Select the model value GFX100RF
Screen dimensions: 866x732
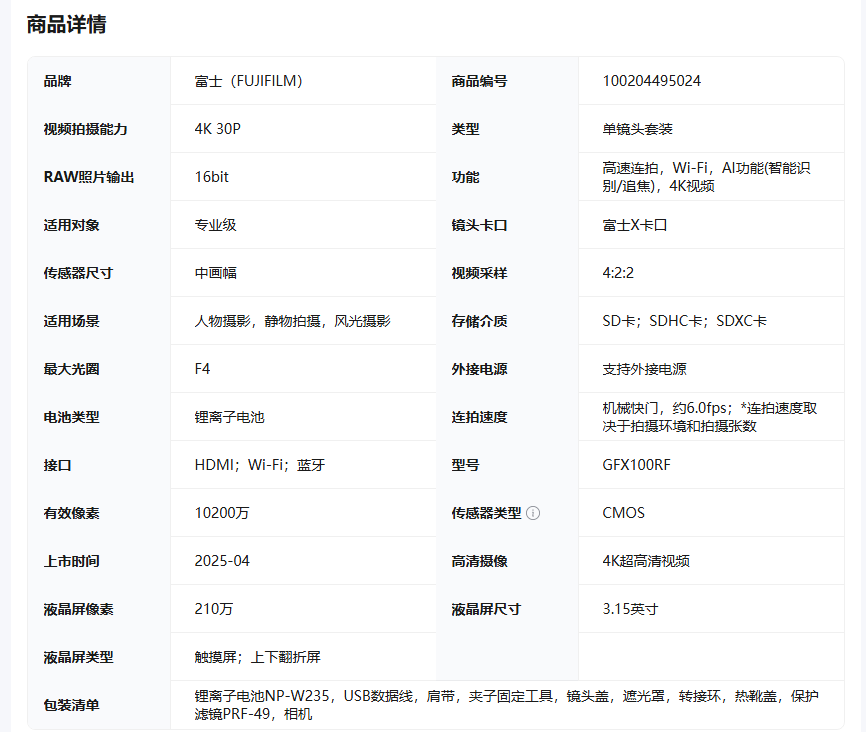tap(636, 466)
